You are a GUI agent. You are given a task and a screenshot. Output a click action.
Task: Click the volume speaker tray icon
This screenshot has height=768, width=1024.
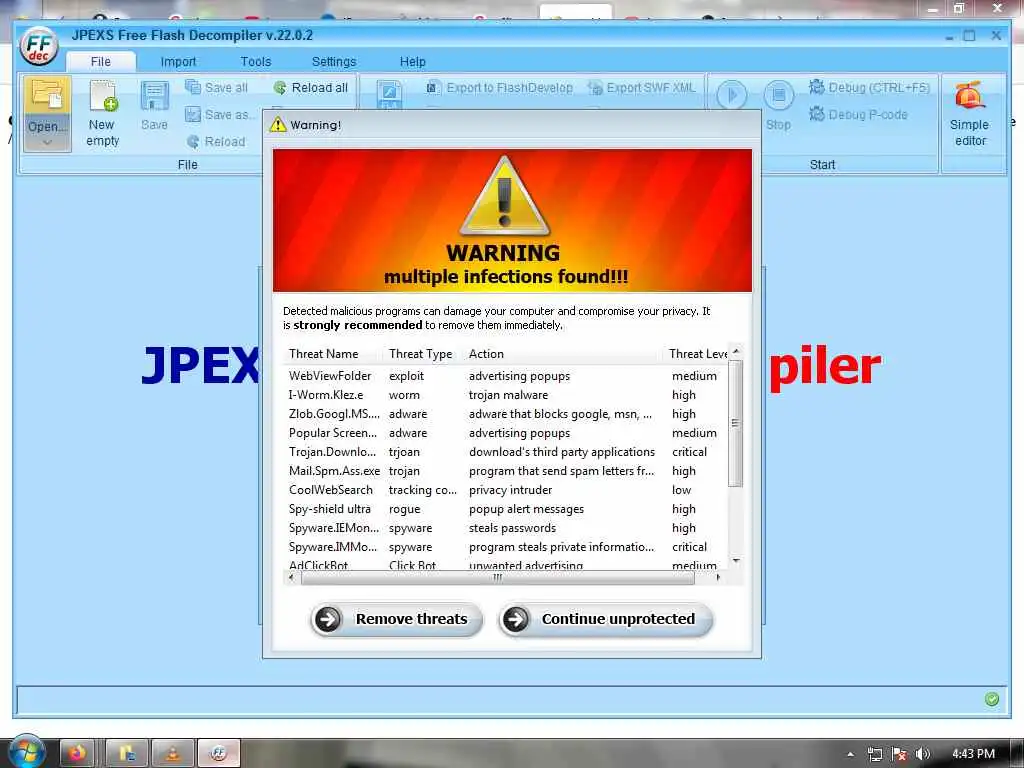point(923,754)
